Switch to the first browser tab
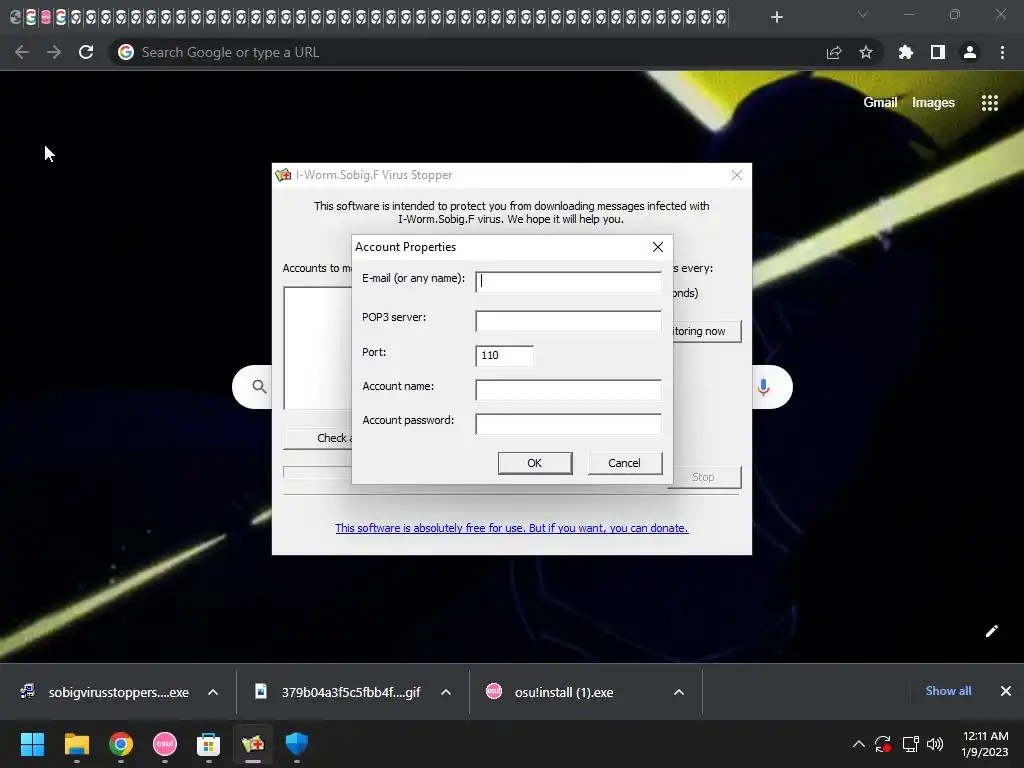Screen dimensions: 1024x768 16,17
